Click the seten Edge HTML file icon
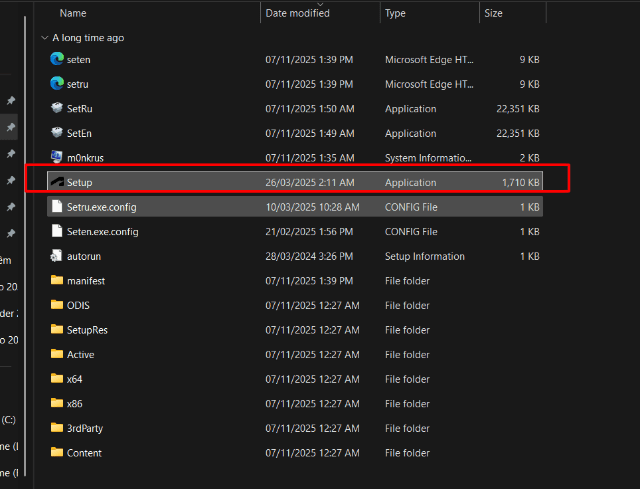Image resolution: width=640 pixels, height=489 pixels. pyautogui.click(x=57, y=59)
